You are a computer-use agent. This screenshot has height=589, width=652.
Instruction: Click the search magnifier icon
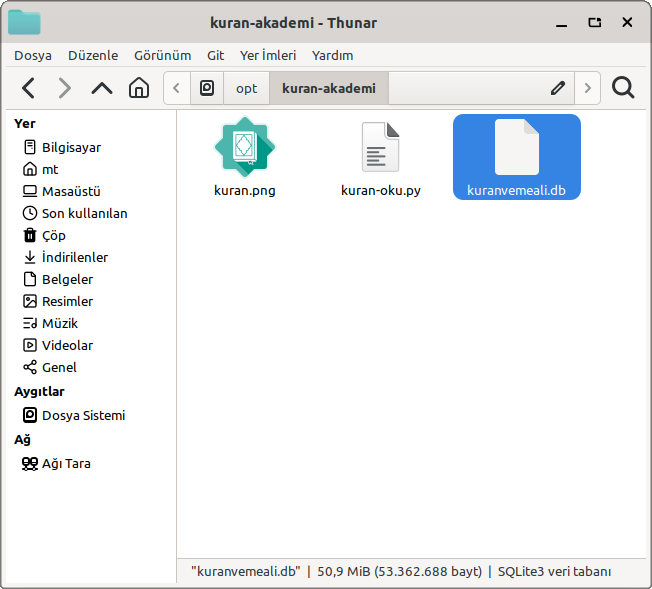pos(623,88)
